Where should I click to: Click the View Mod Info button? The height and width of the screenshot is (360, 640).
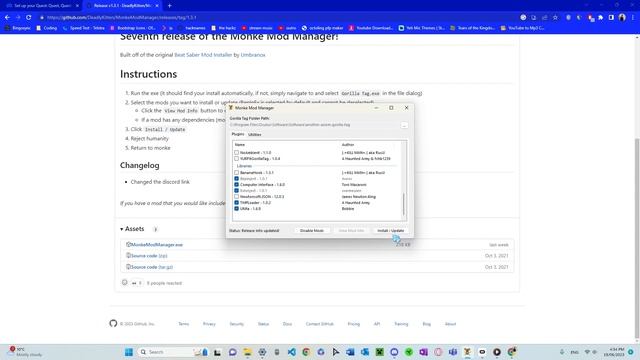point(351,231)
